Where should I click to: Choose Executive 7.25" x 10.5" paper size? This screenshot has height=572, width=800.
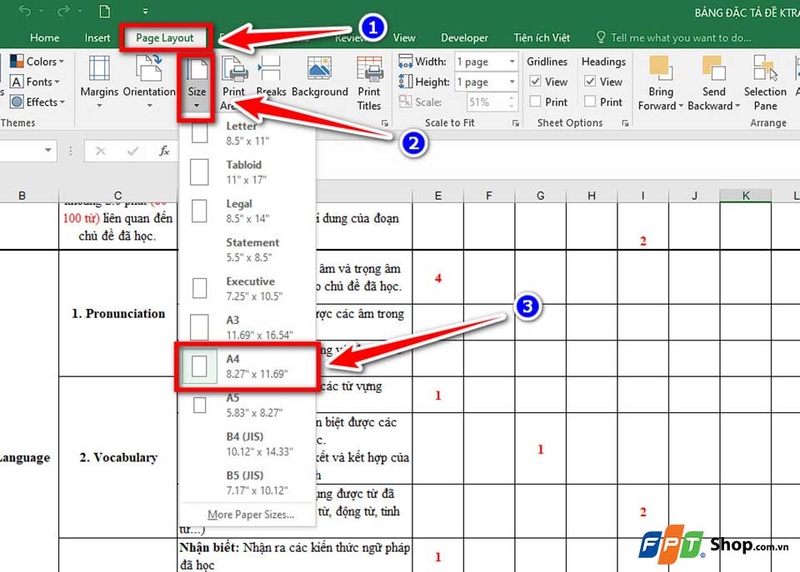pos(247,288)
